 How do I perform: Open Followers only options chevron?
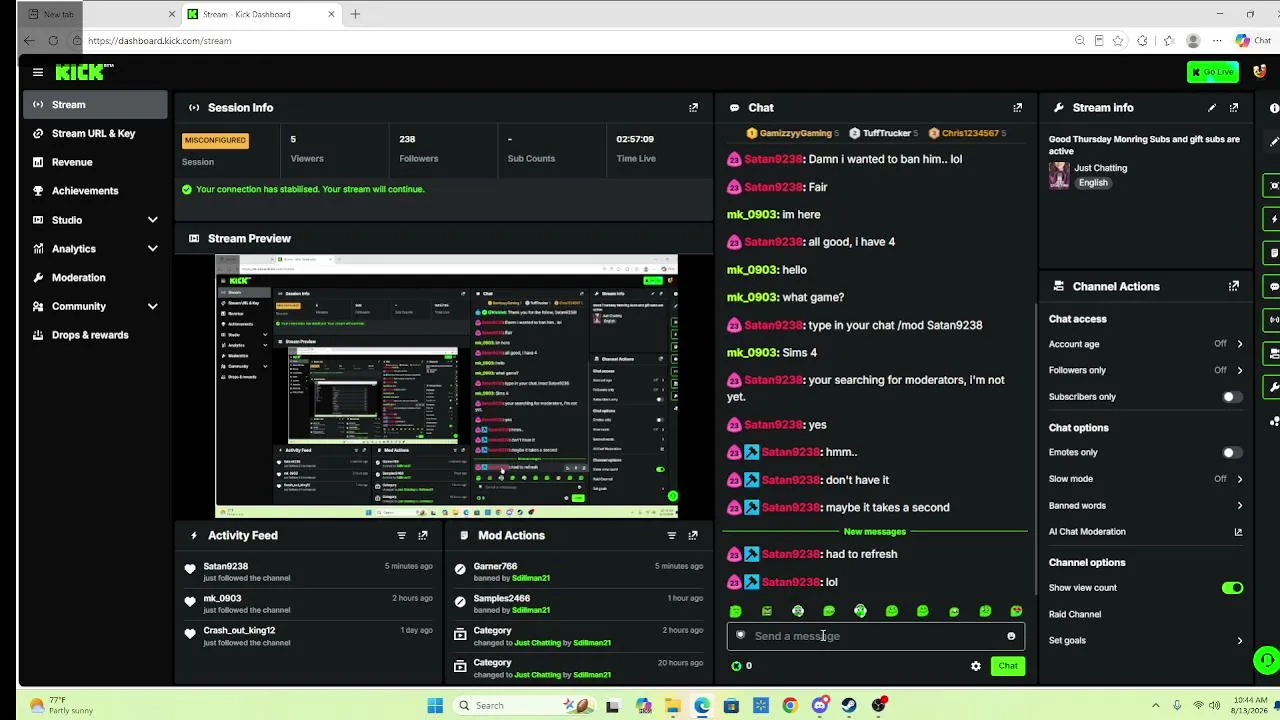click(x=1240, y=370)
